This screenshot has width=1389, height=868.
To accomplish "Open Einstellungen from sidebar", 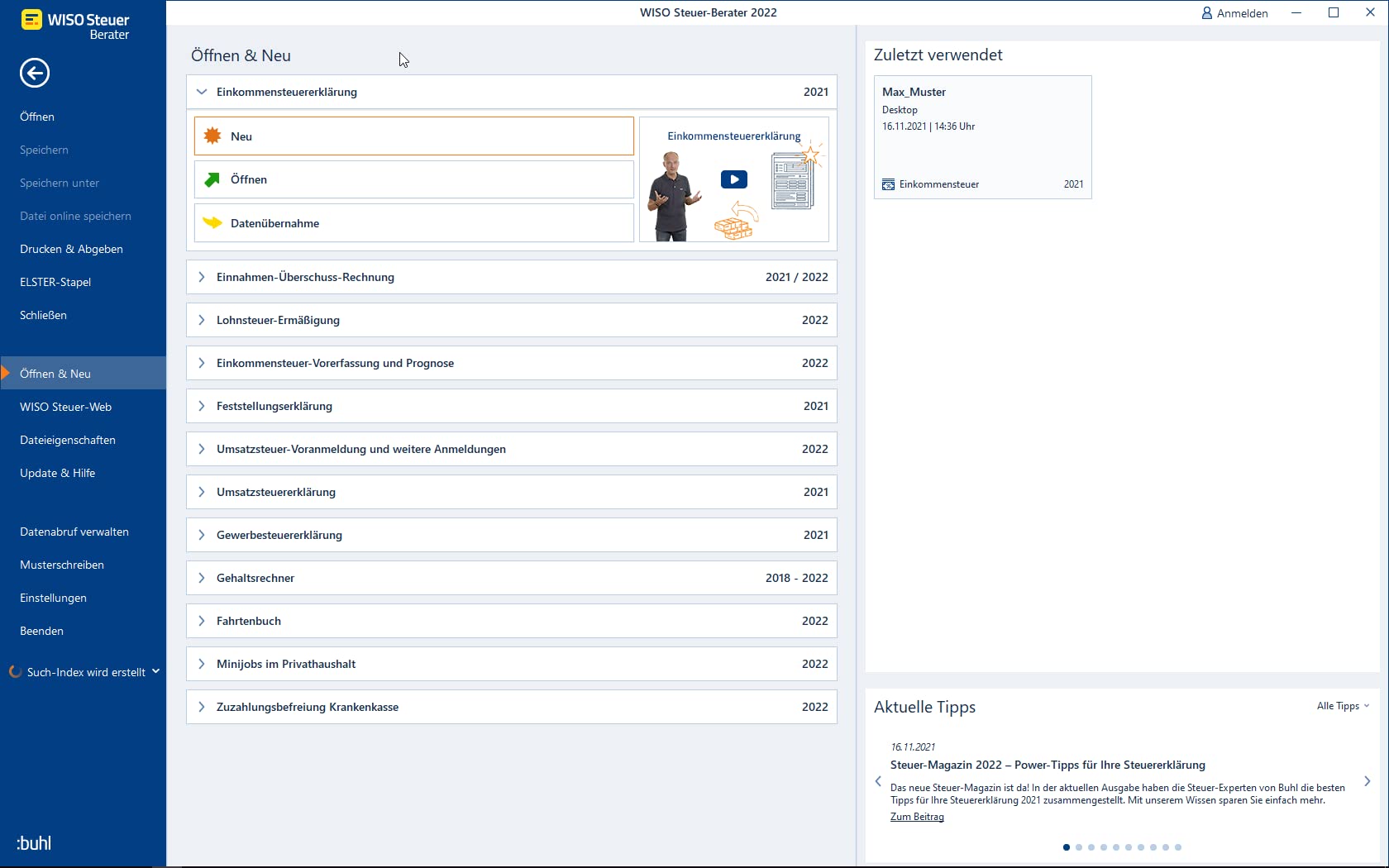I will [x=53, y=598].
